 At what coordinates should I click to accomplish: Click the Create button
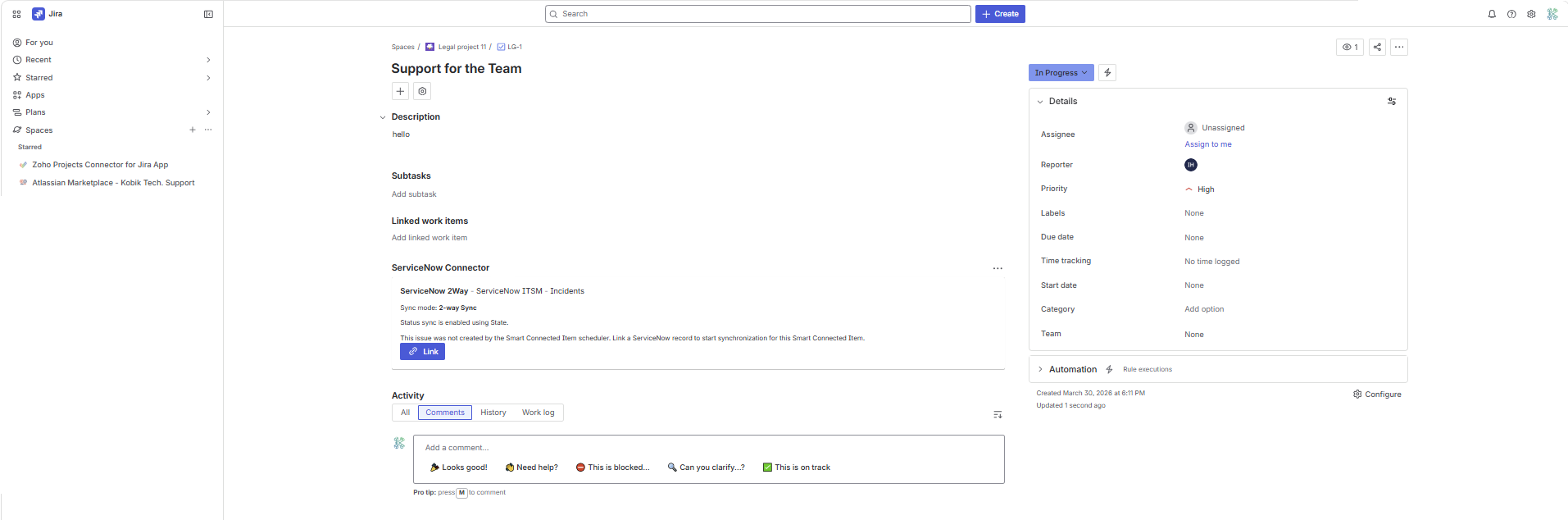pyautogui.click(x=1000, y=14)
